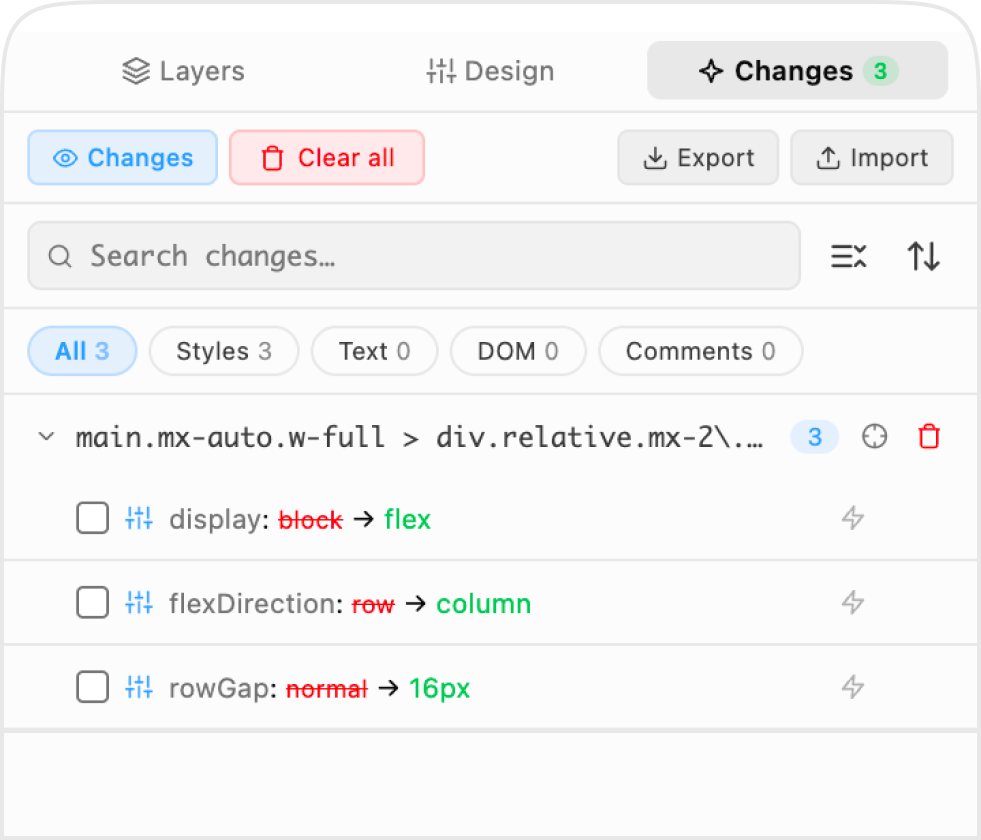Click the lightning bolt icon on display row

tap(853, 518)
